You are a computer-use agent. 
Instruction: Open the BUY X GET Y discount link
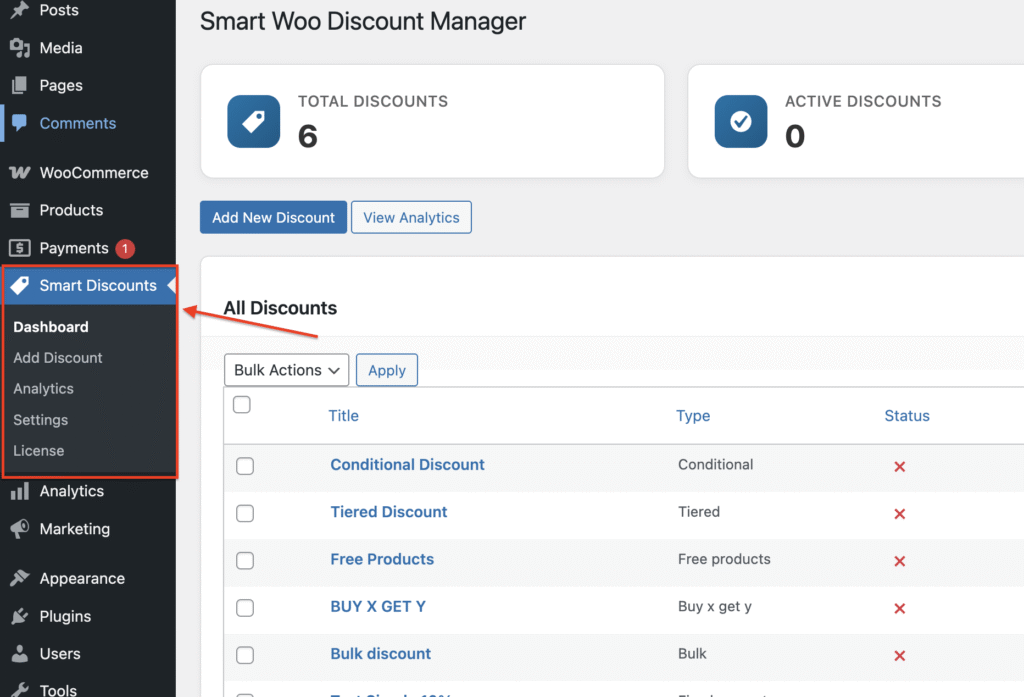tap(378, 606)
